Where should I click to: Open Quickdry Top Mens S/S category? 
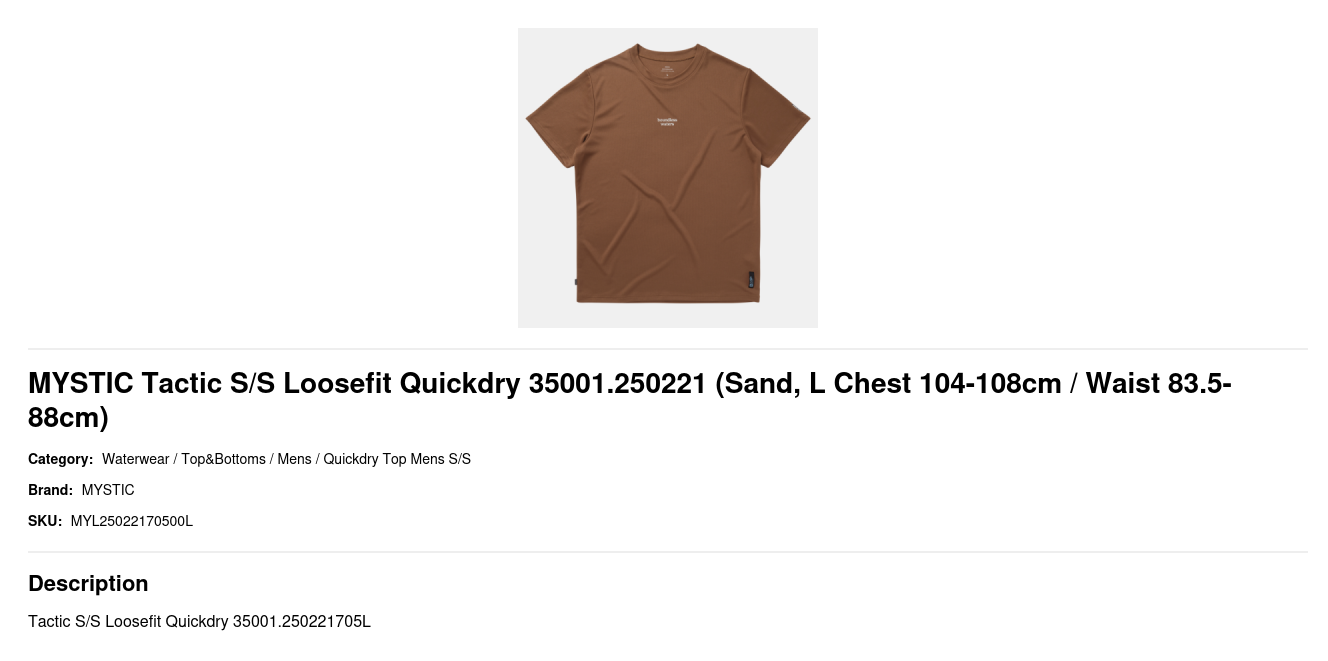click(397, 459)
